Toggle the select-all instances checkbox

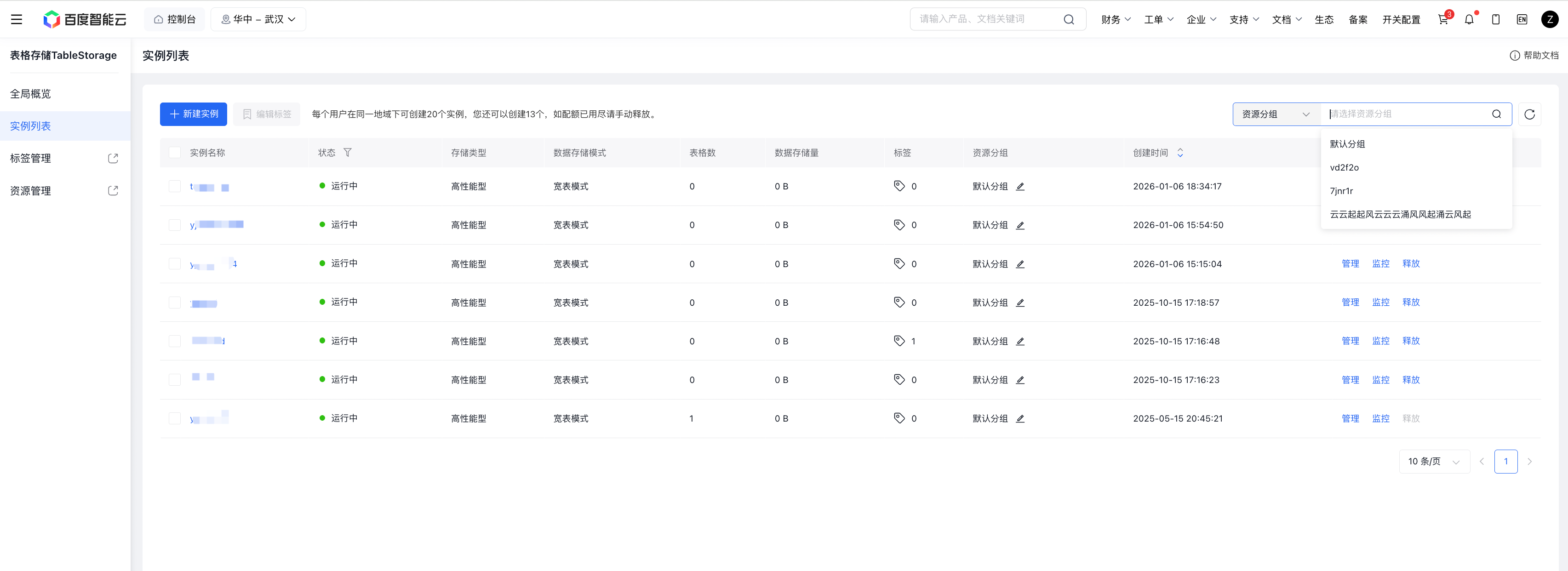click(x=175, y=153)
